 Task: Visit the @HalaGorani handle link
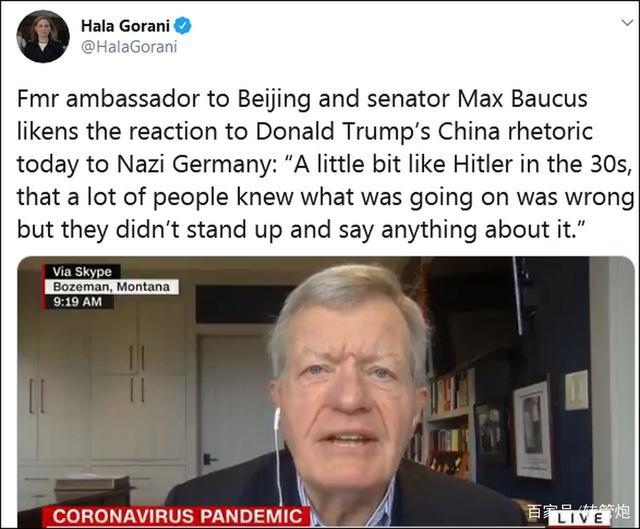coord(129,47)
